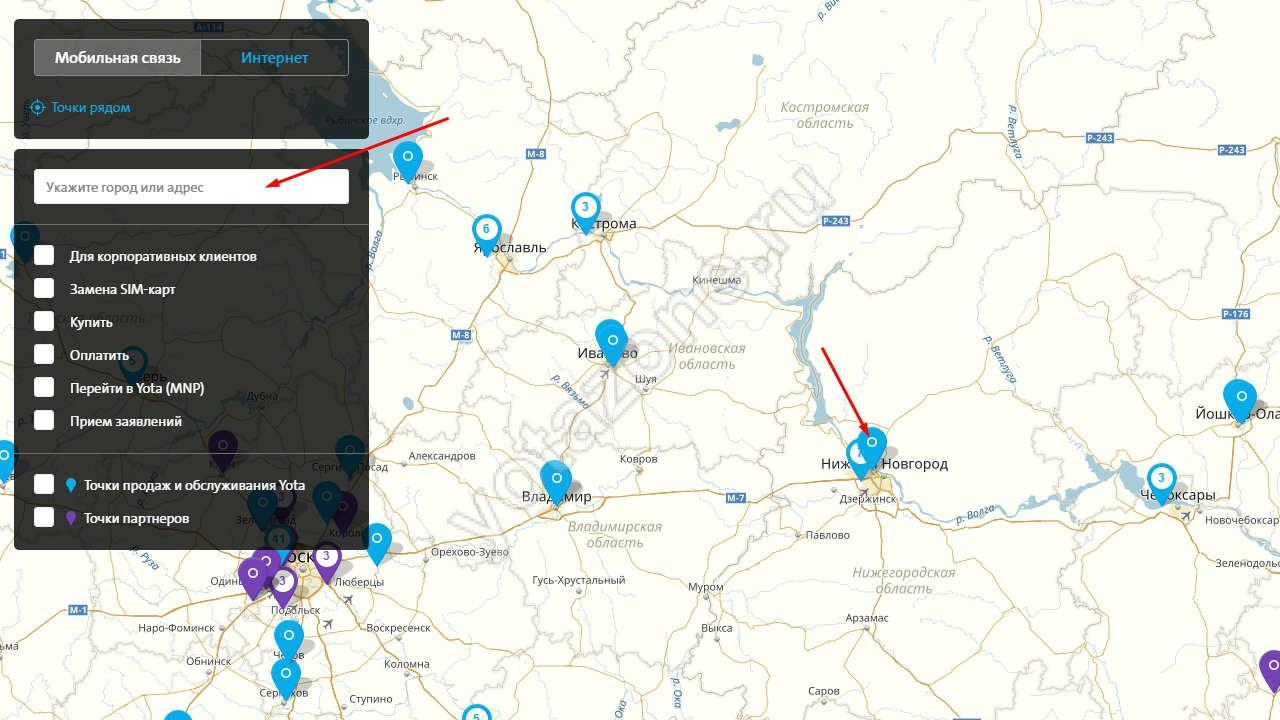Image resolution: width=1280 pixels, height=720 pixels.
Task: Select the blue pin at Владимир
Action: [556, 483]
